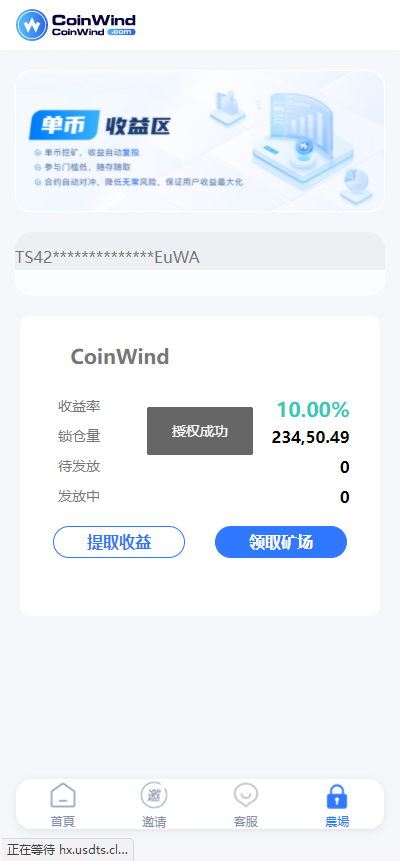Open the customer service smiley icon
The image size is (400, 861).
pyautogui.click(x=246, y=795)
